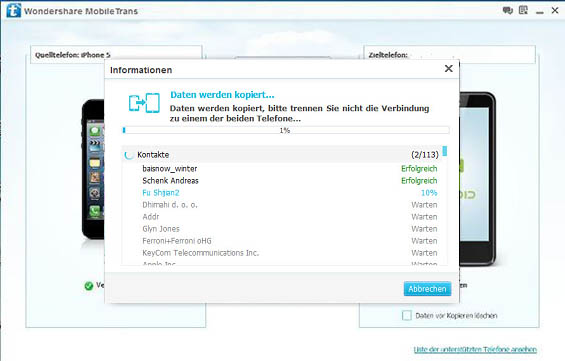Click the phone transfer icon in dialog
This screenshot has width=565, height=361.
pyautogui.click(x=144, y=103)
